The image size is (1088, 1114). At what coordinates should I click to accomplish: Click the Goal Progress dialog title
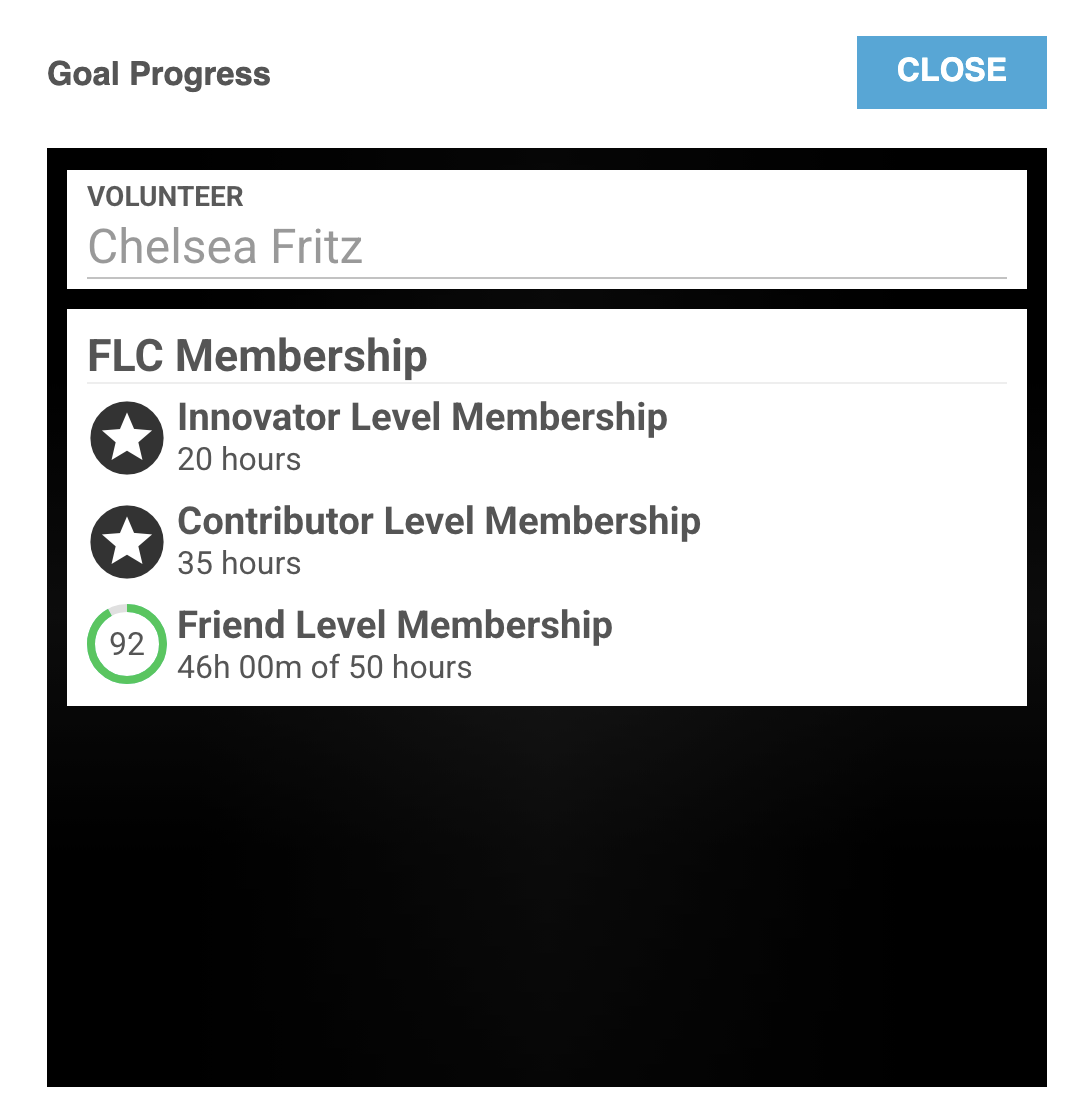[x=159, y=75]
